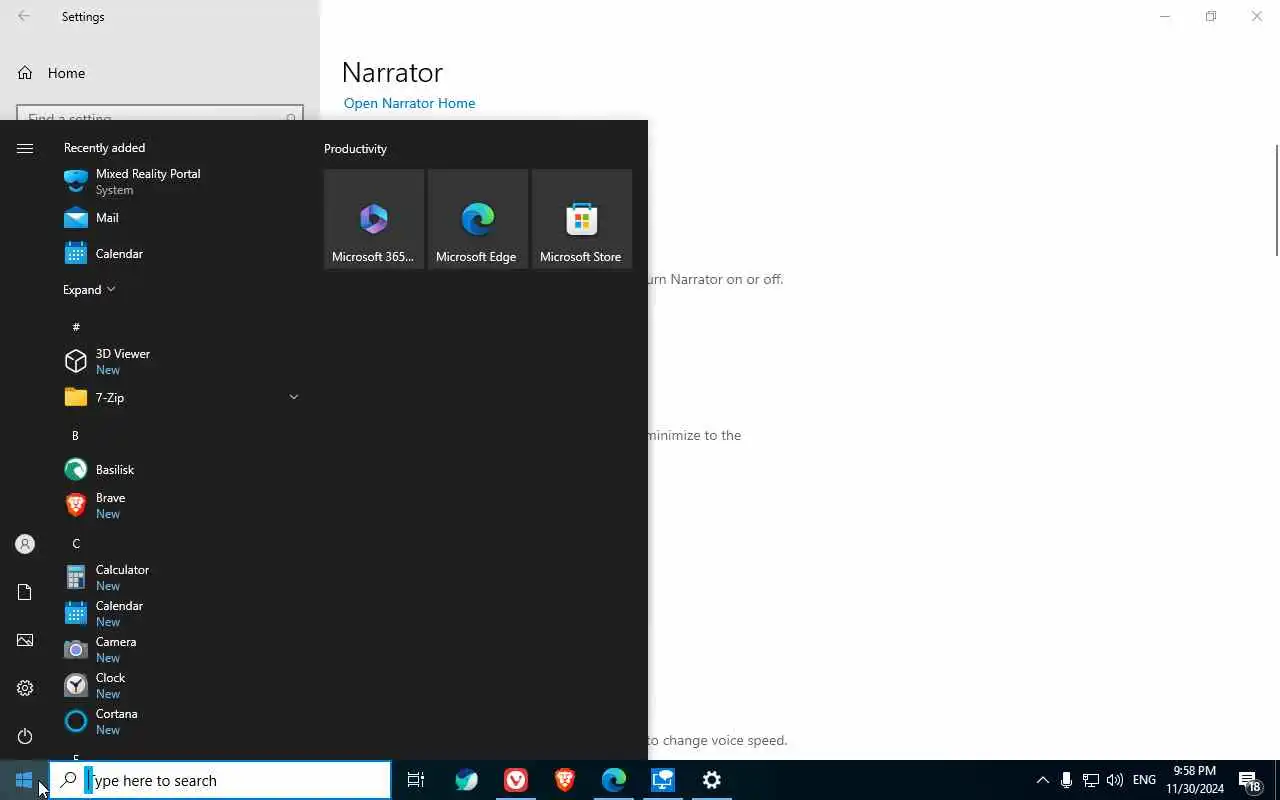Open Calculator app

coord(180,577)
